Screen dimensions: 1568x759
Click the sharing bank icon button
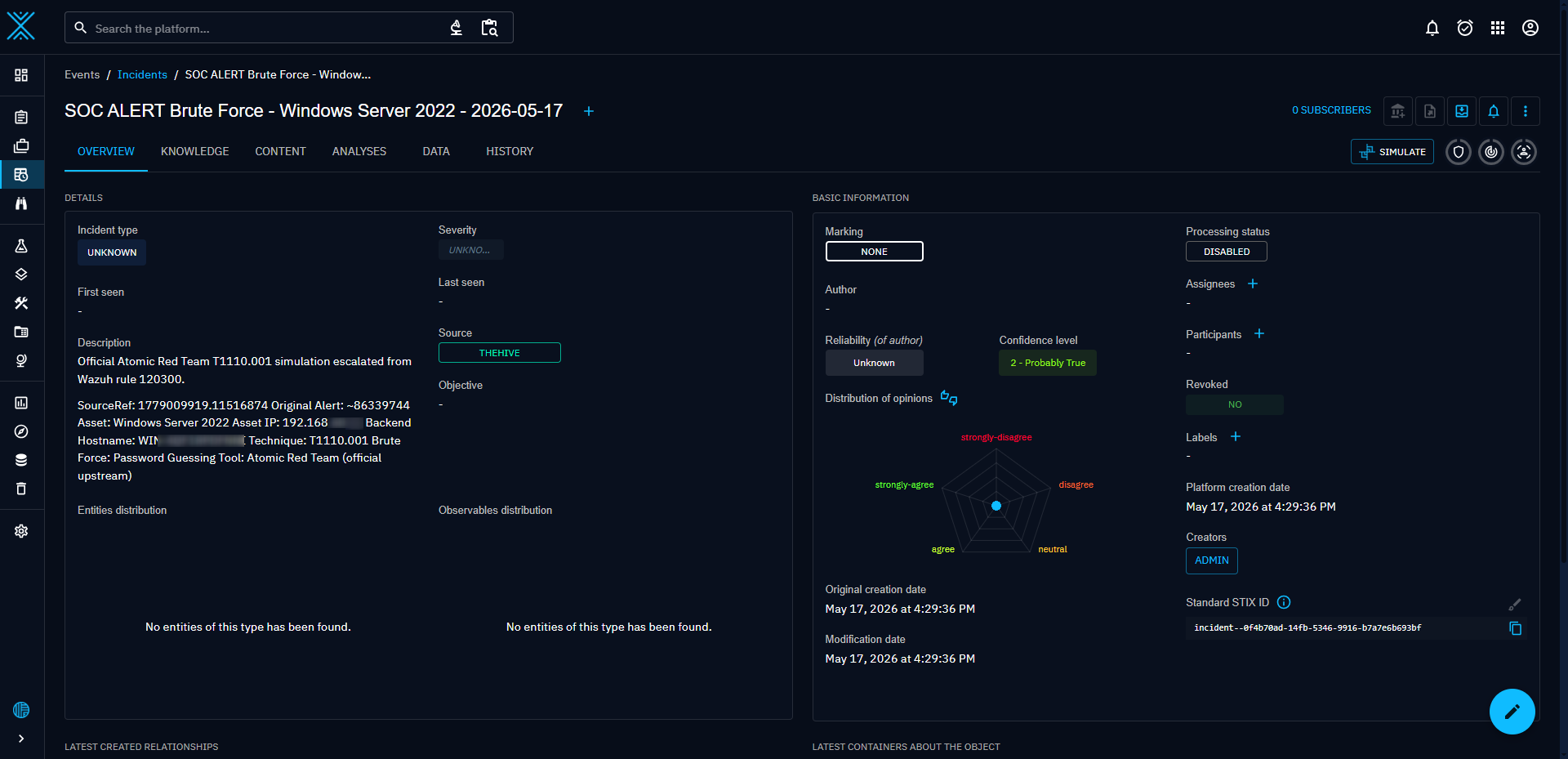[1398, 111]
